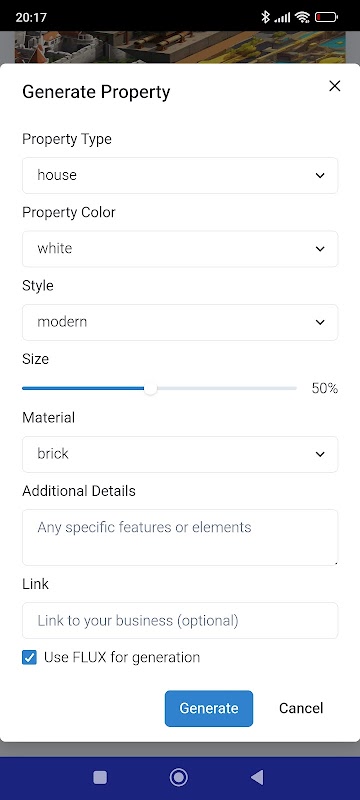Viewport: 360px width, 800px height.
Task: Open the Property Type dropdown showing house
Action: tap(180, 175)
